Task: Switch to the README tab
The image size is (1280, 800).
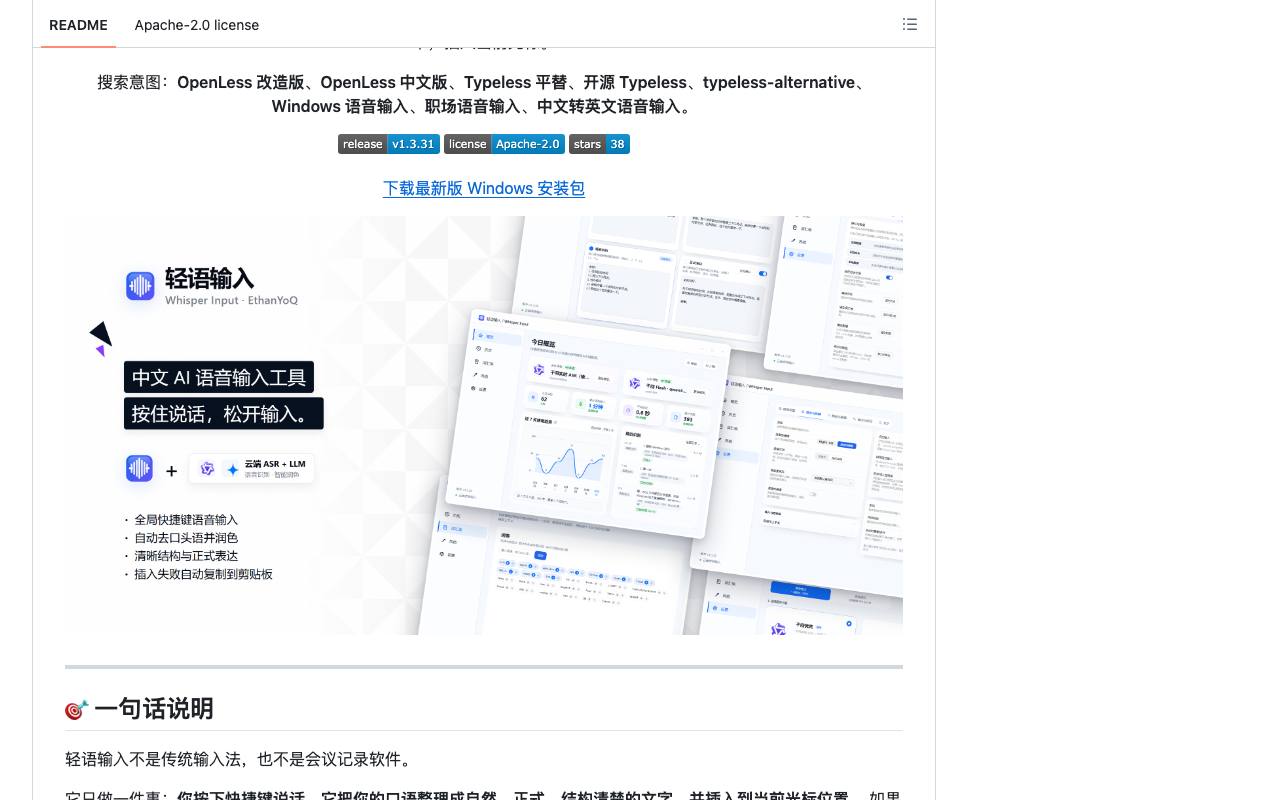Action: tap(78, 25)
